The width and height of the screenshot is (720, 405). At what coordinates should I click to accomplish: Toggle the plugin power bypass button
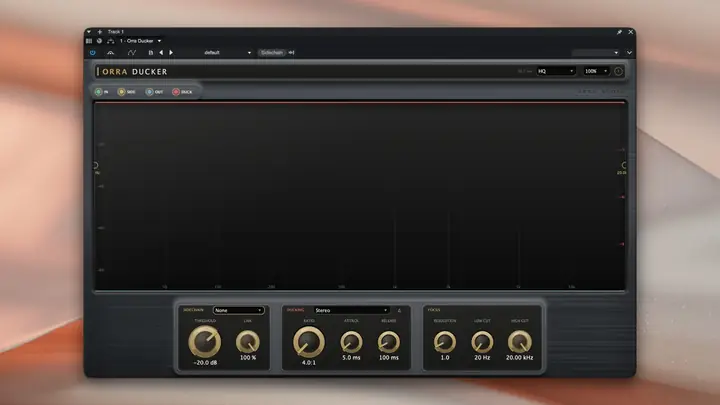pos(93,53)
